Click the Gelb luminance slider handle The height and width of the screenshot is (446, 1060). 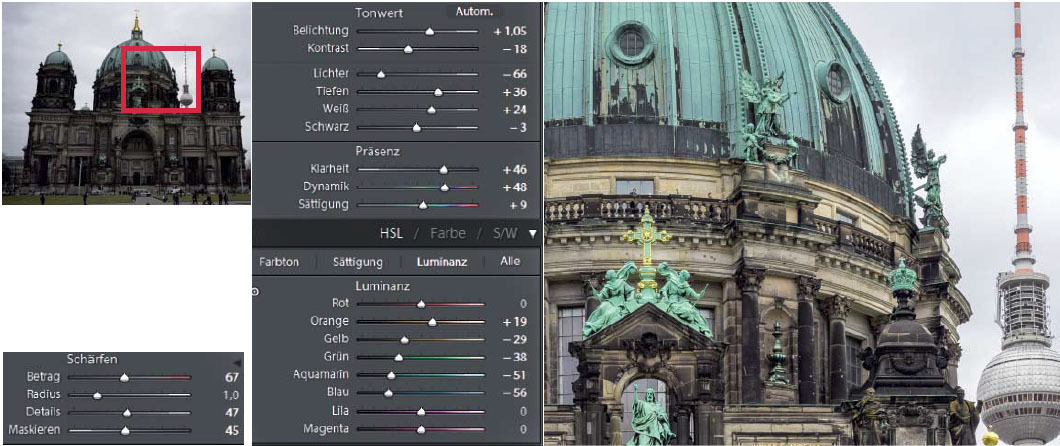click(x=404, y=340)
